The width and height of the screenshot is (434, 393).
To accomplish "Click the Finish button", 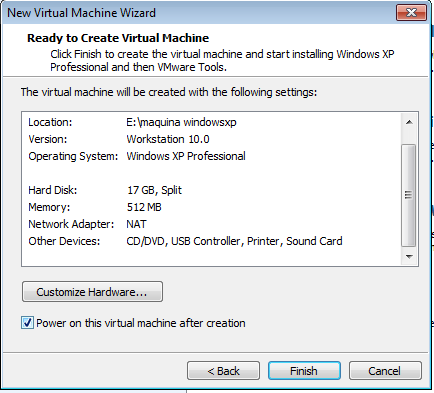I will coord(304,371).
